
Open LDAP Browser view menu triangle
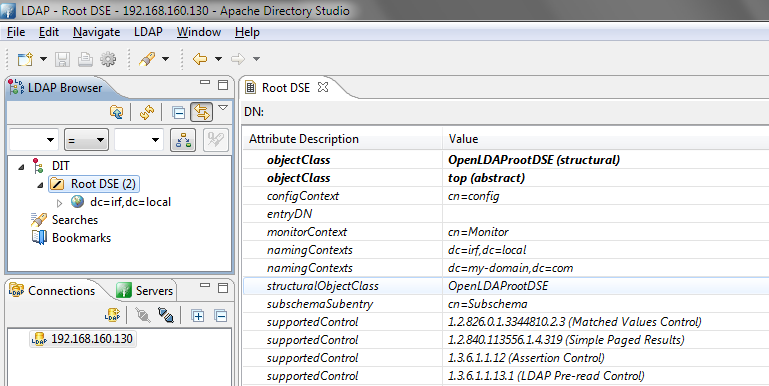click(x=223, y=108)
